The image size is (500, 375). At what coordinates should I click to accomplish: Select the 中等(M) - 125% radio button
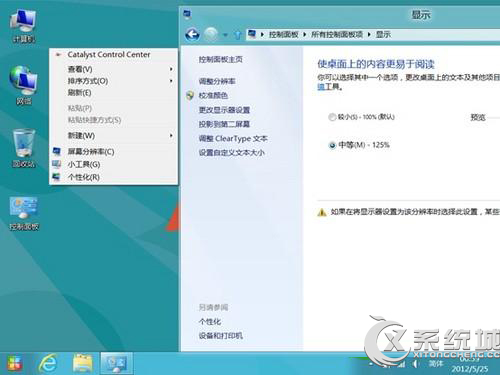[x=332, y=145]
